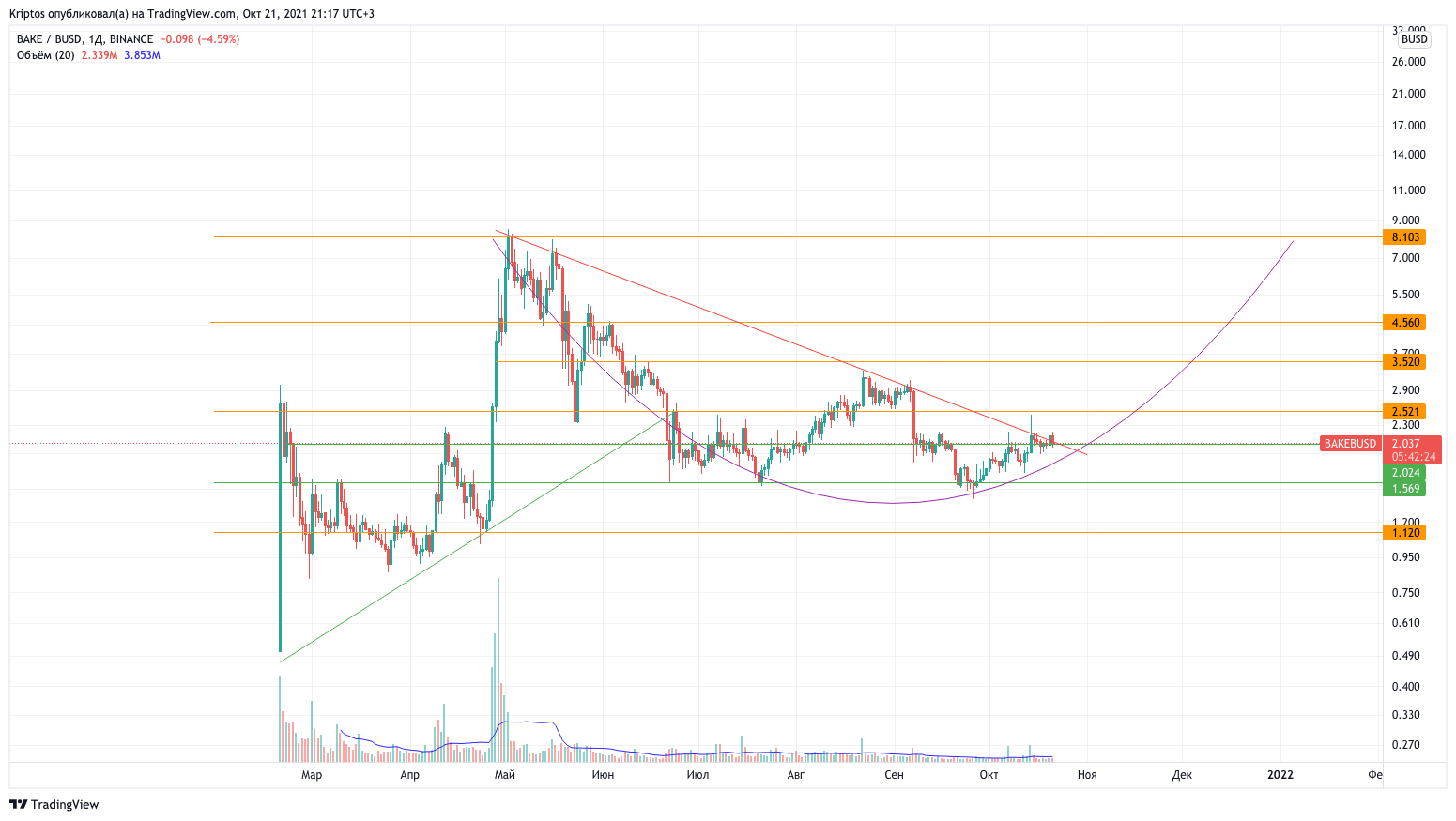This screenshot has width=1456, height=821.
Task: Select the 8.103 orange price label
Action: pos(1405,237)
